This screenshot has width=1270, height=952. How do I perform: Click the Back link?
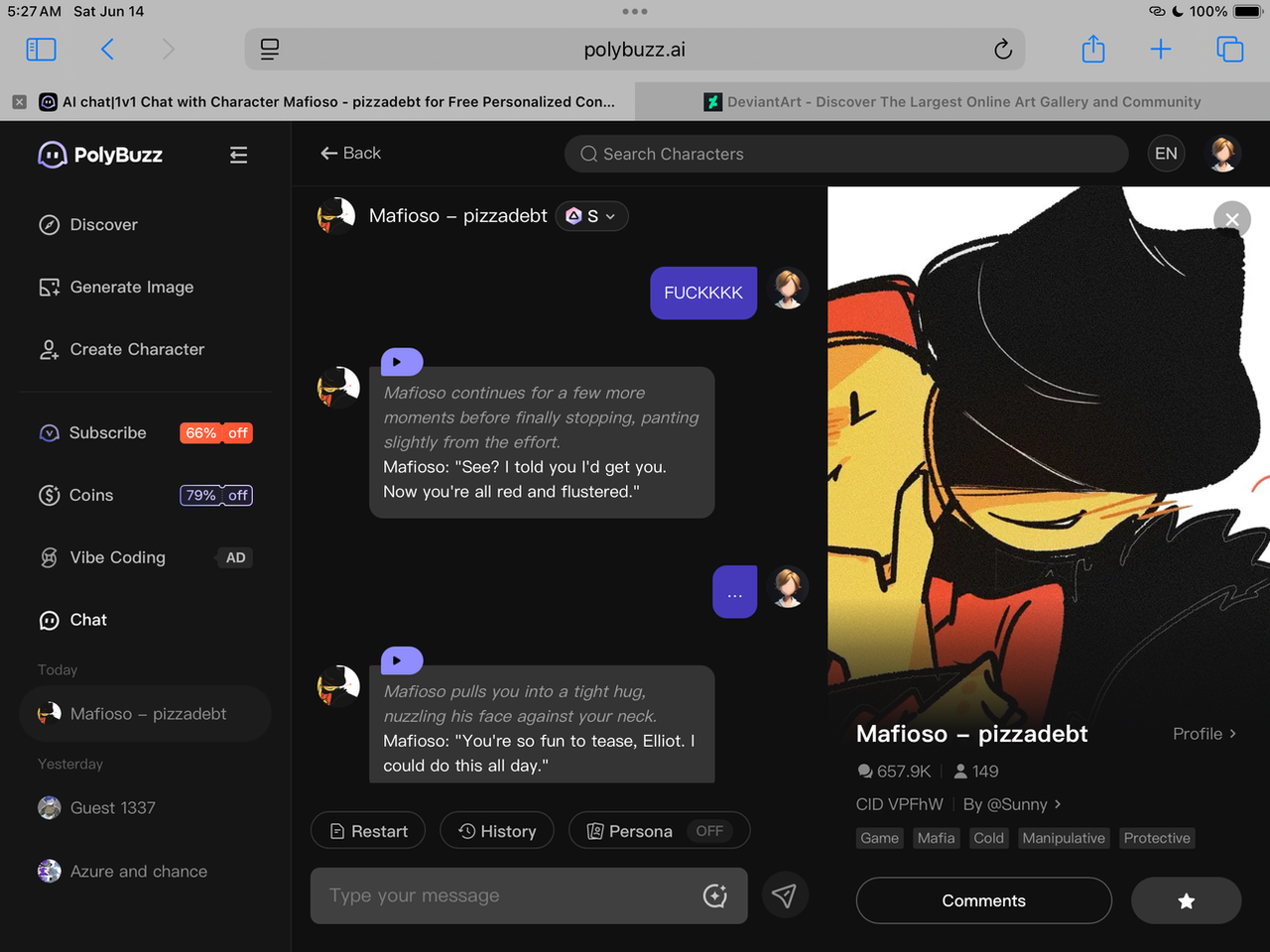pyautogui.click(x=350, y=154)
